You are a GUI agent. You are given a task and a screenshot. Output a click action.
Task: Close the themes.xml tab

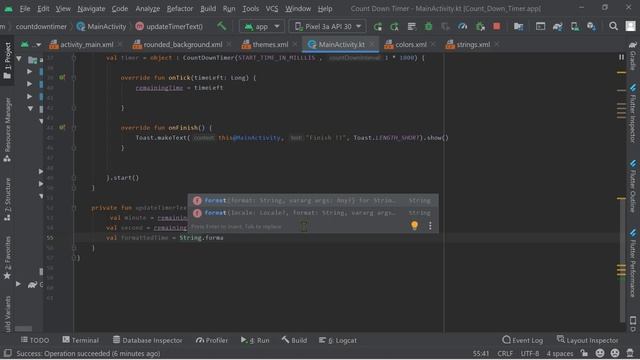pyautogui.click(x=295, y=44)
